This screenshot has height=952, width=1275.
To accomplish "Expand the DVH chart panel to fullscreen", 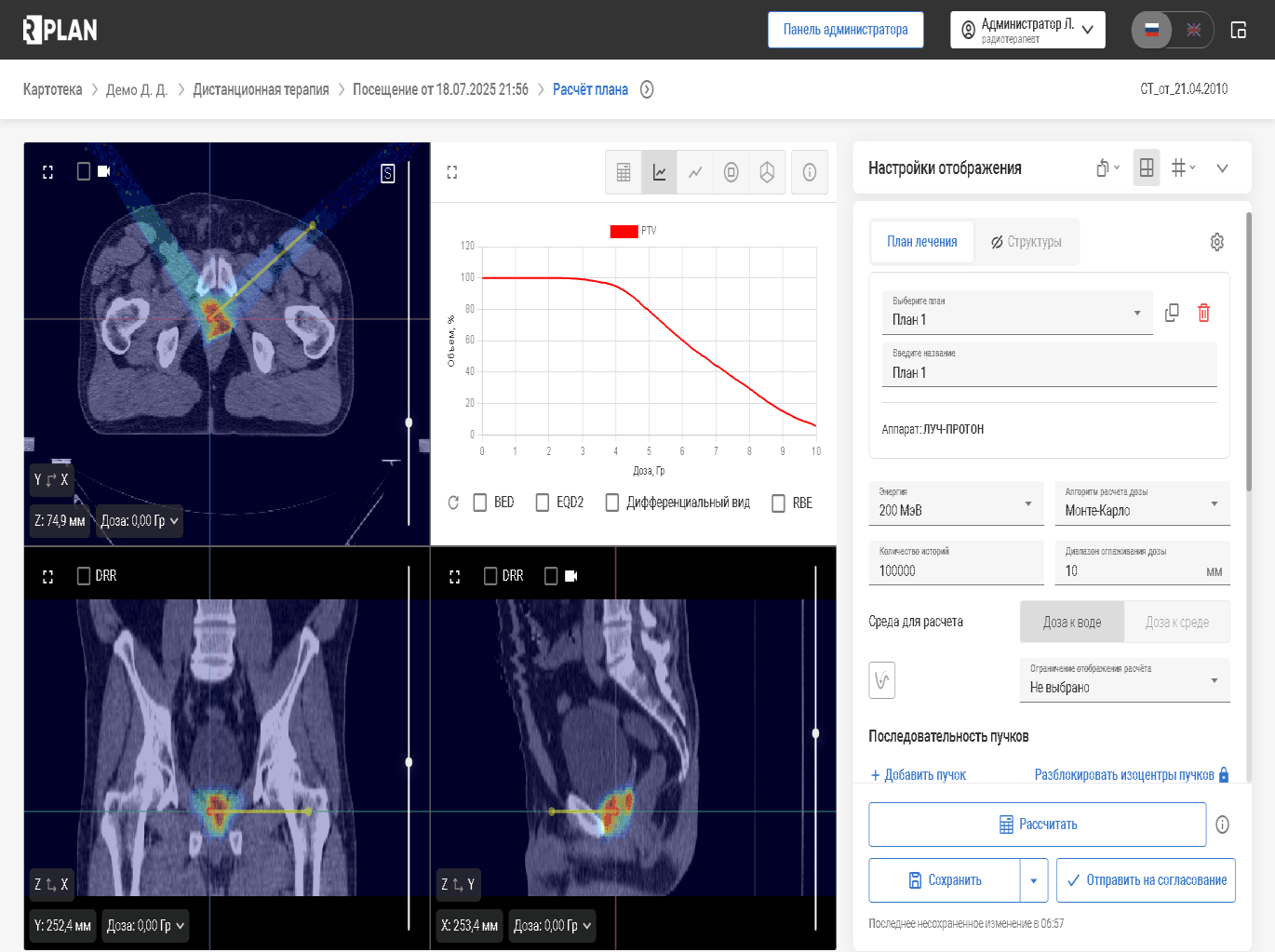I will click(452, 172).
